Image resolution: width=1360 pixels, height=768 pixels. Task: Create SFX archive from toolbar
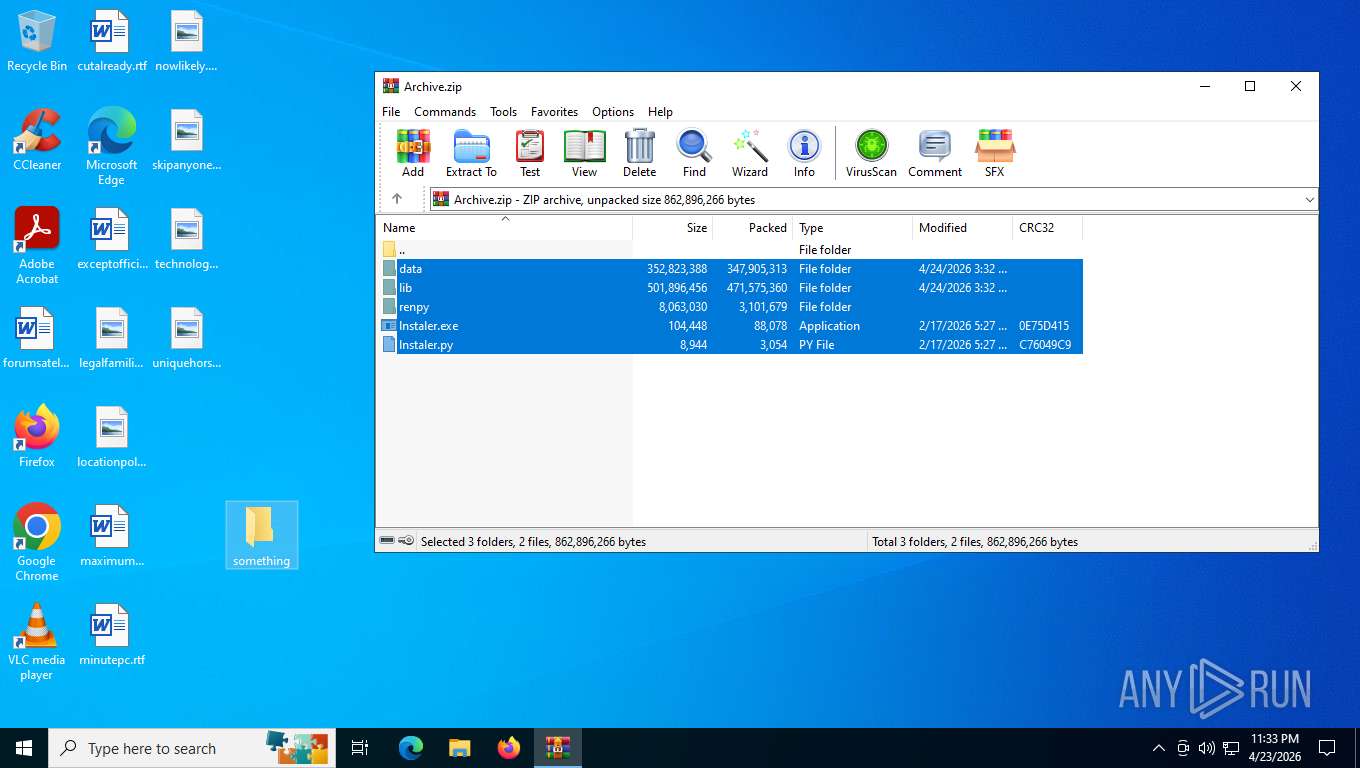click(994, 153)
